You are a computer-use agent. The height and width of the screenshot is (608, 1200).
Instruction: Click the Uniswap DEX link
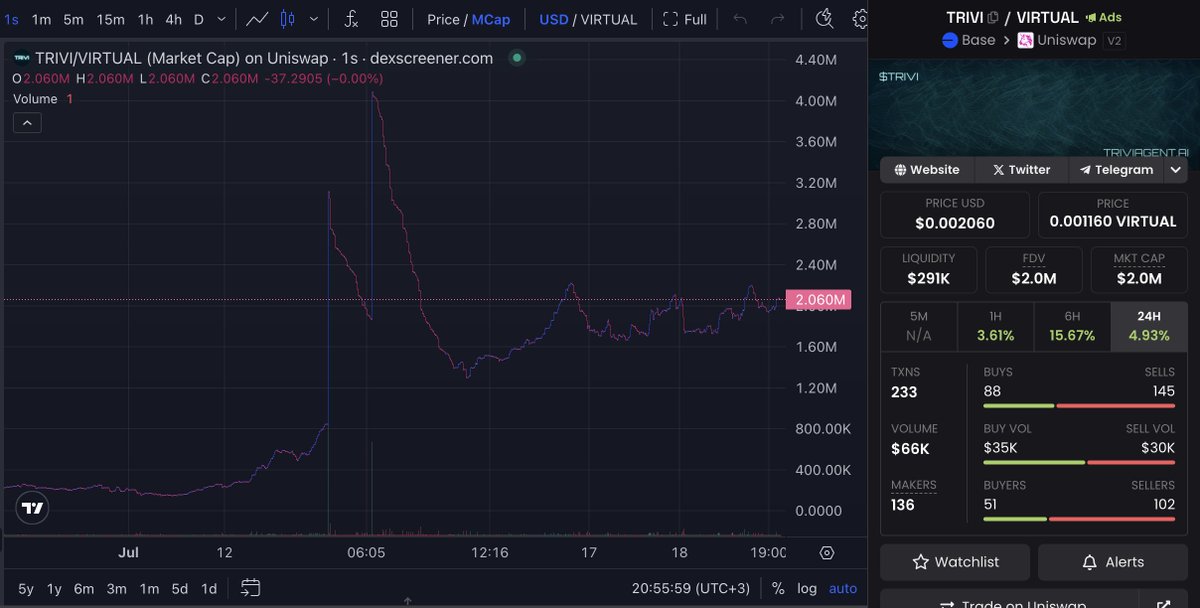click(1057, 40)
